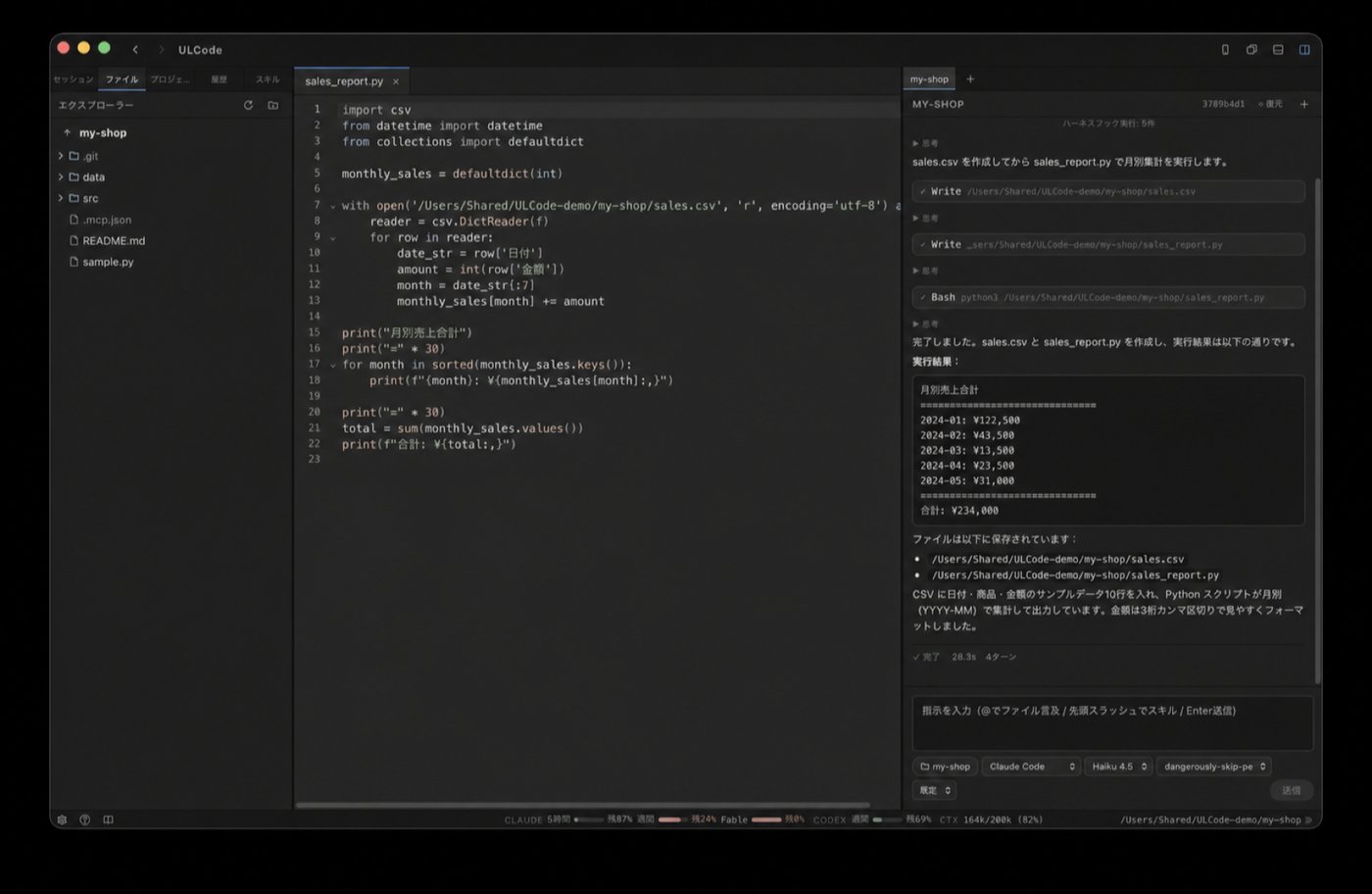1372x894 pixels.
Task: Click the double chevron beside the status bar path
Action: coord(1308,819)
